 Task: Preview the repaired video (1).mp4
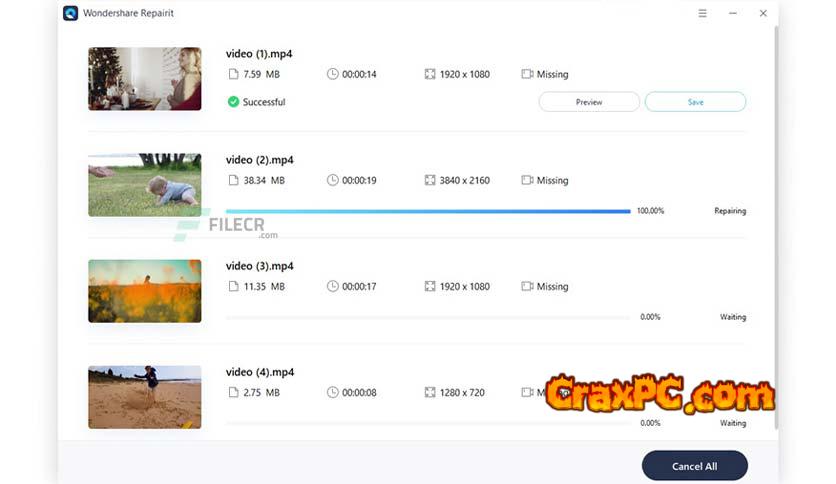point(589,102)
